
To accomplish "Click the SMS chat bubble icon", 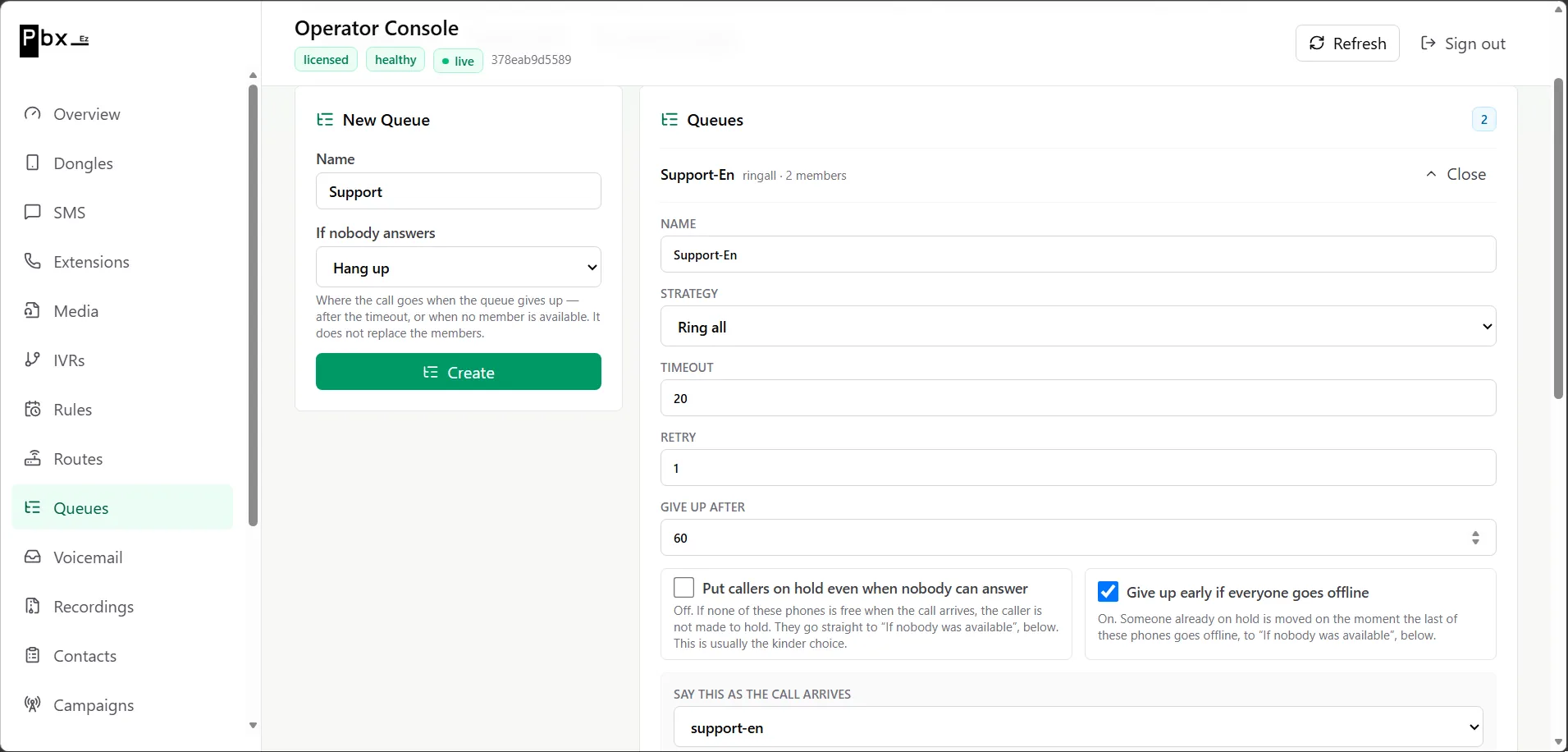I will [33, 213].
